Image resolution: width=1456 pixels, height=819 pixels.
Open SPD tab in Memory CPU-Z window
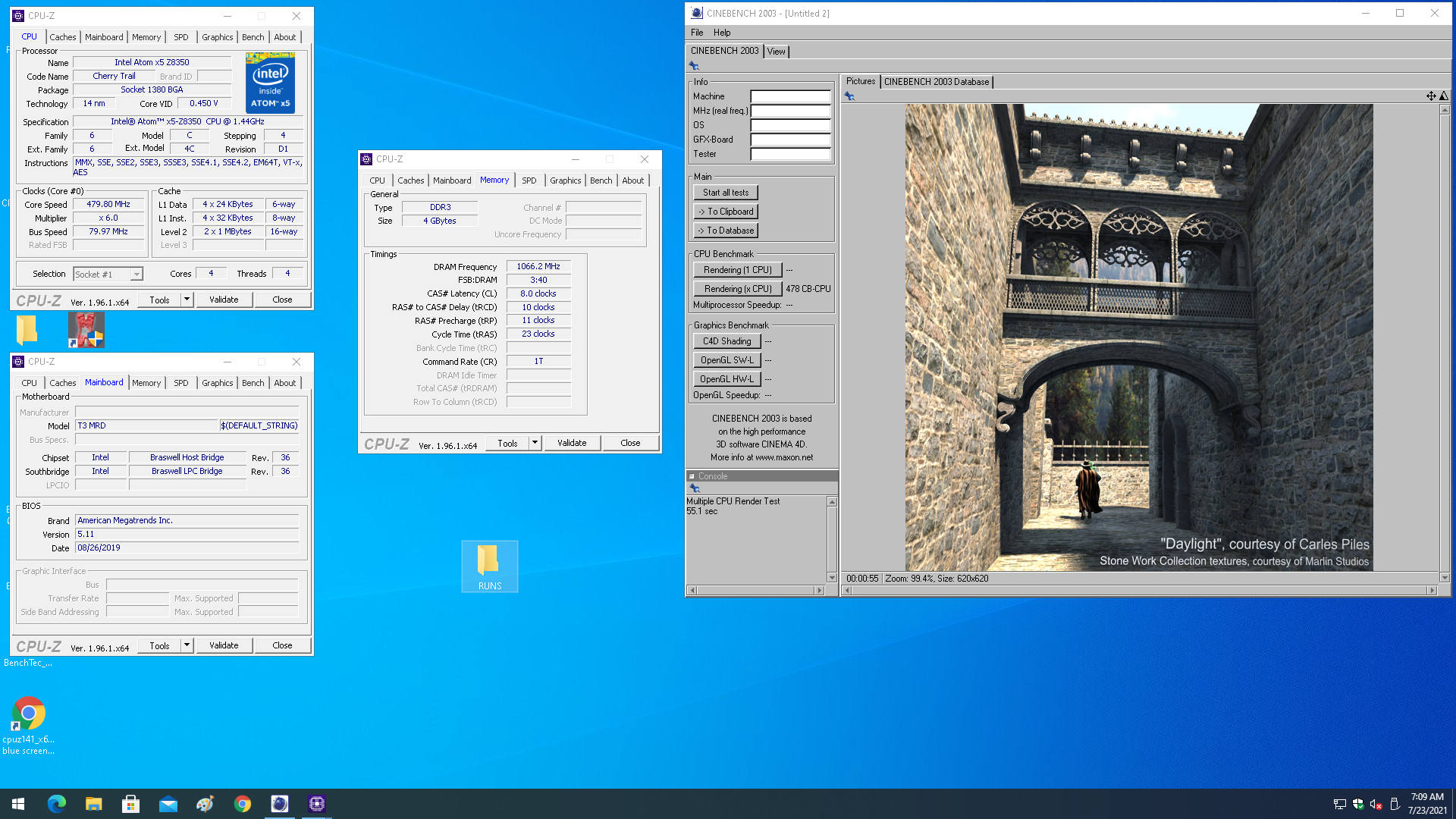[529, 180]
